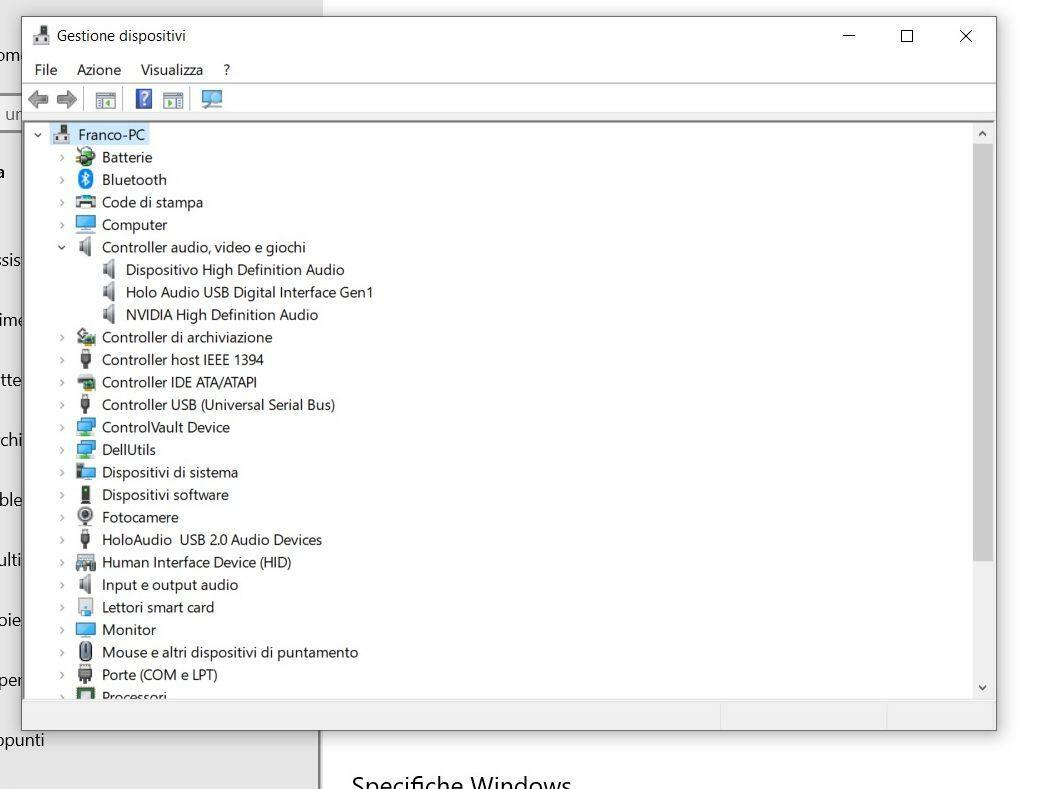This screenshot has width=1062, height=789.
Task: Expand the Monitor category arrow
Action: click(x=62, y=629)
